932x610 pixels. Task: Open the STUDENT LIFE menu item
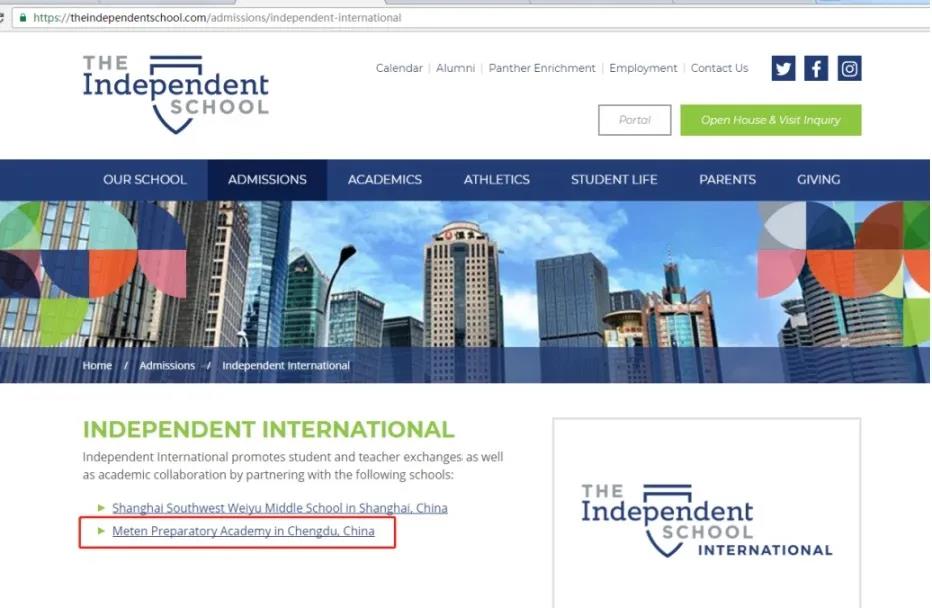pos(614,180)
